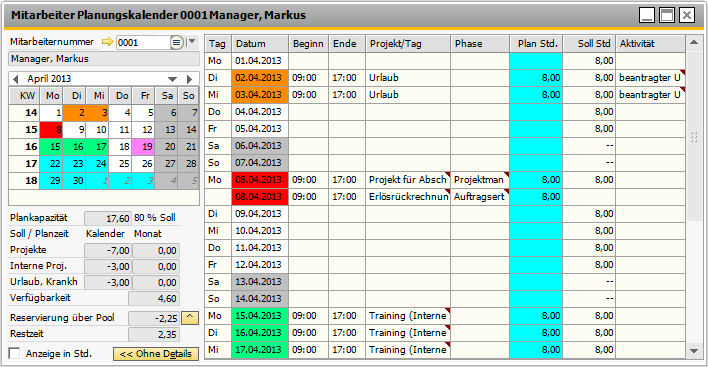This screenshot has height=367, width=708.
Task: Click the yellow link arrow beside Mitarbeiternummer
Action: [x=107, y=42]
